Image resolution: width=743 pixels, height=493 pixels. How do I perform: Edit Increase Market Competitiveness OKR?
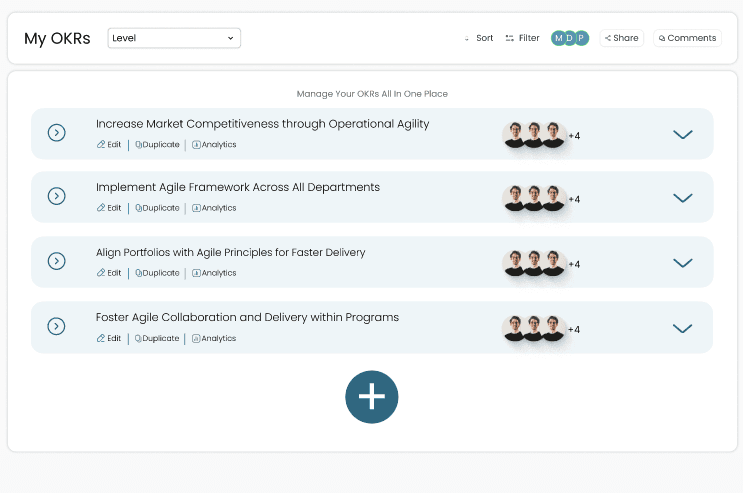(109, 145)
